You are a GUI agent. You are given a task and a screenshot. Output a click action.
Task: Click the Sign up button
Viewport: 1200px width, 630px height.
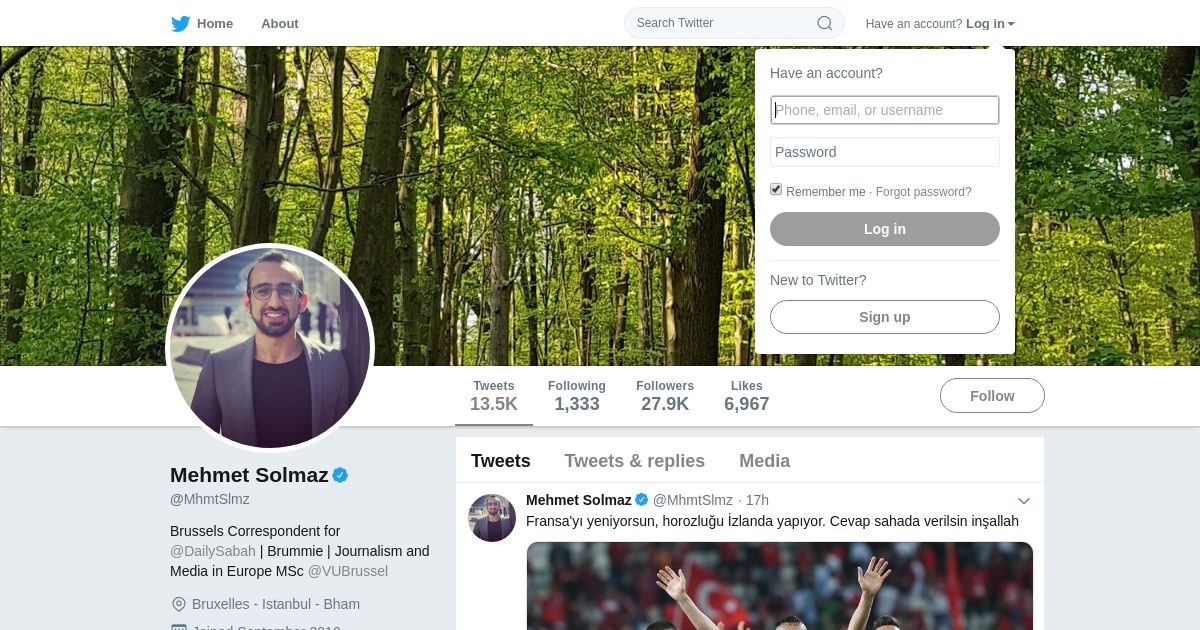pyautogui.click(x=885, y=317)
